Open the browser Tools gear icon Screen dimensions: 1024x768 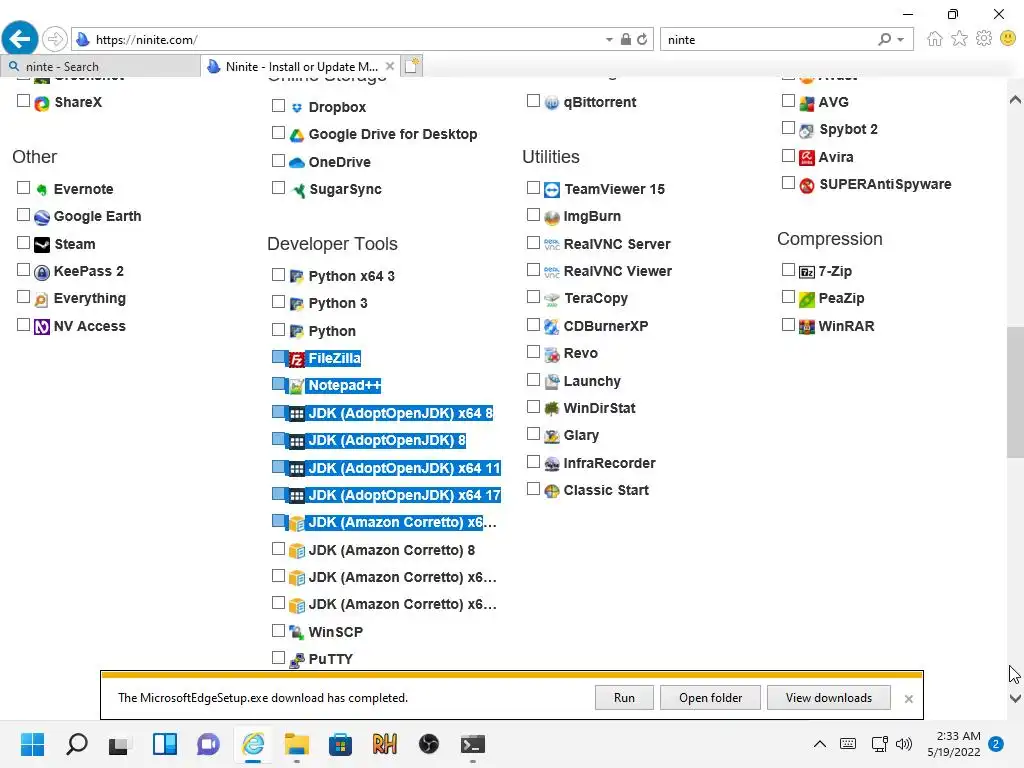(984, 39)
